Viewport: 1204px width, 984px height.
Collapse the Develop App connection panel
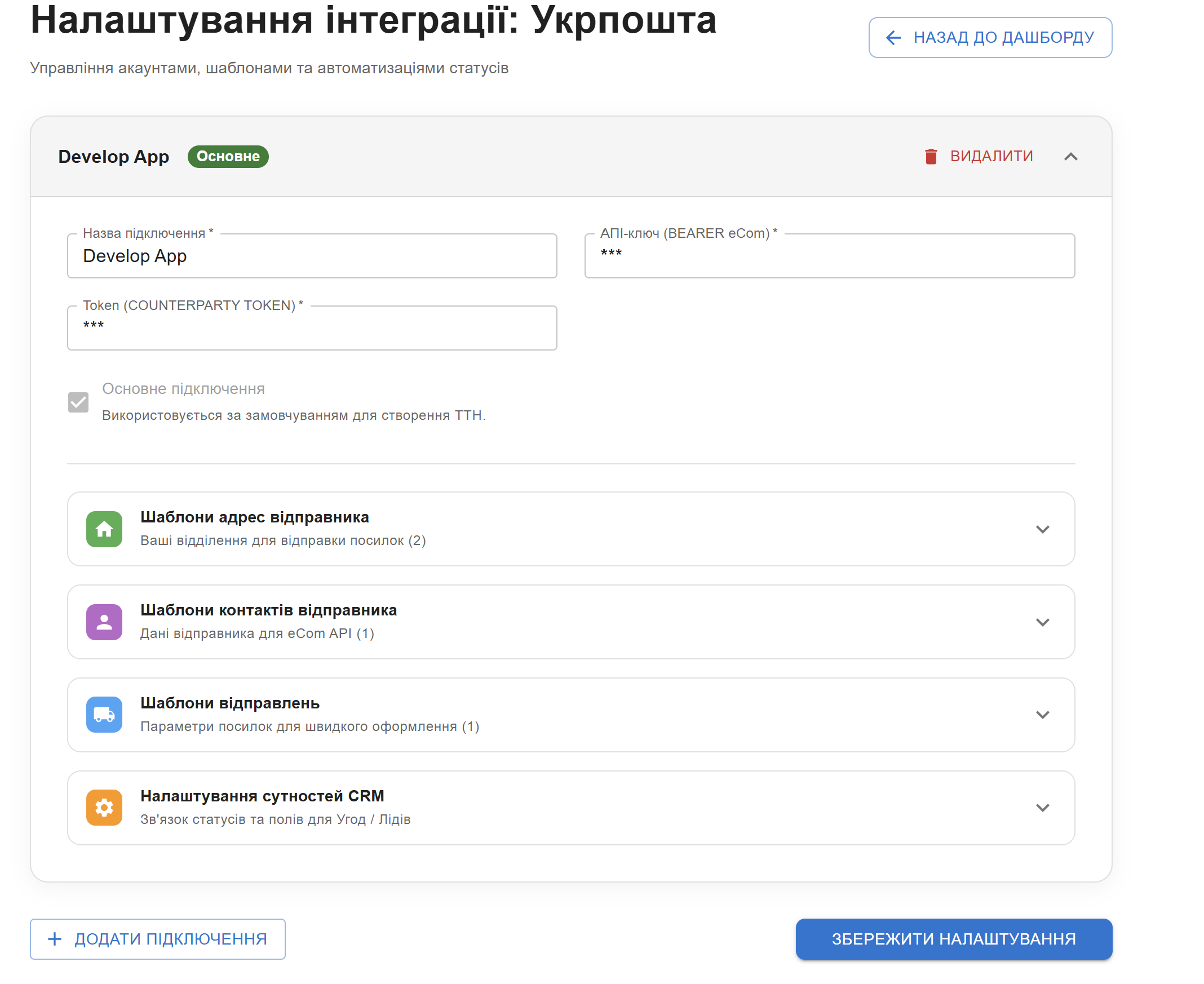[x=1071, y=157]
